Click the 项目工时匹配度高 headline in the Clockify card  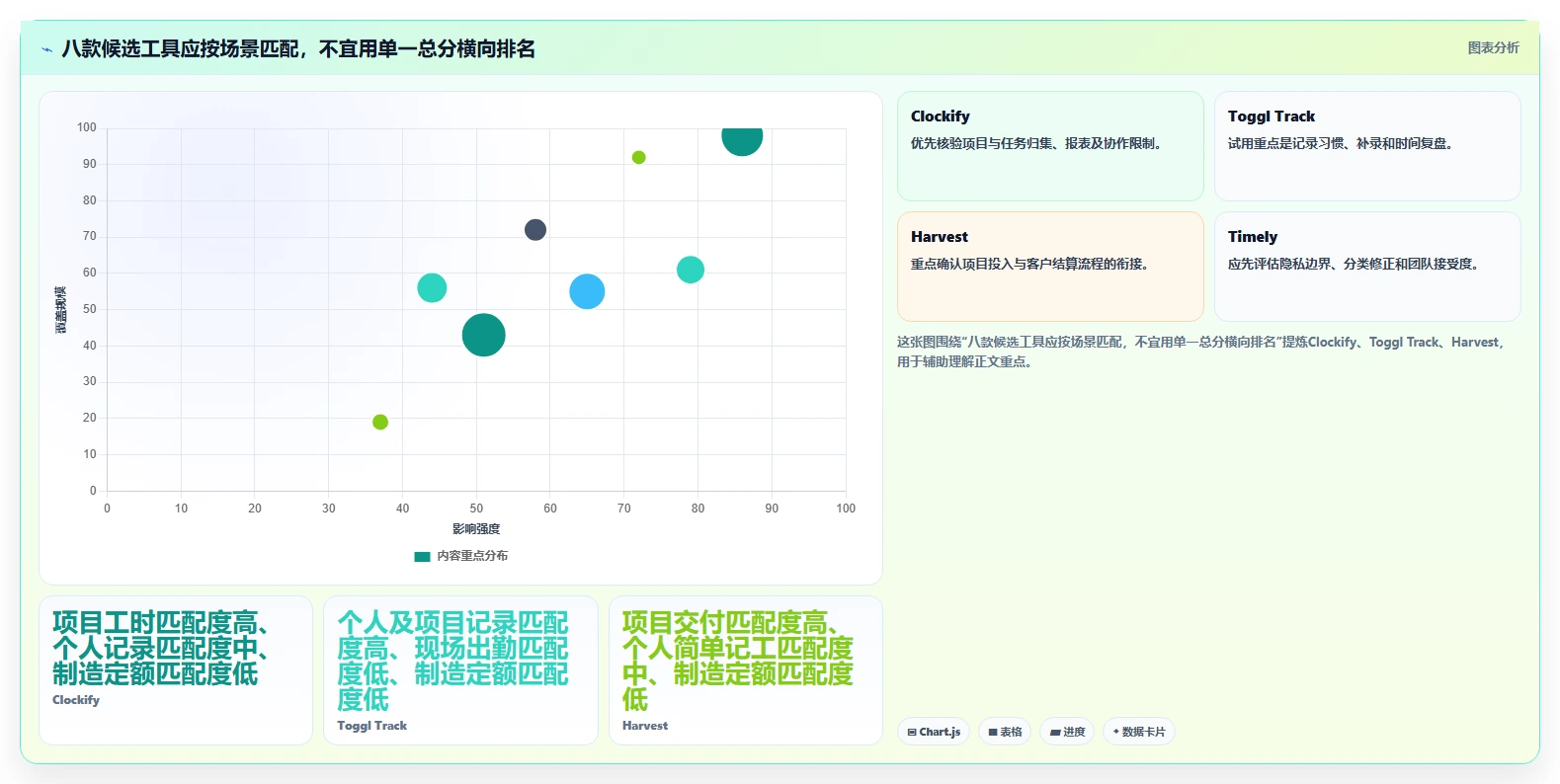pos(163,649)
